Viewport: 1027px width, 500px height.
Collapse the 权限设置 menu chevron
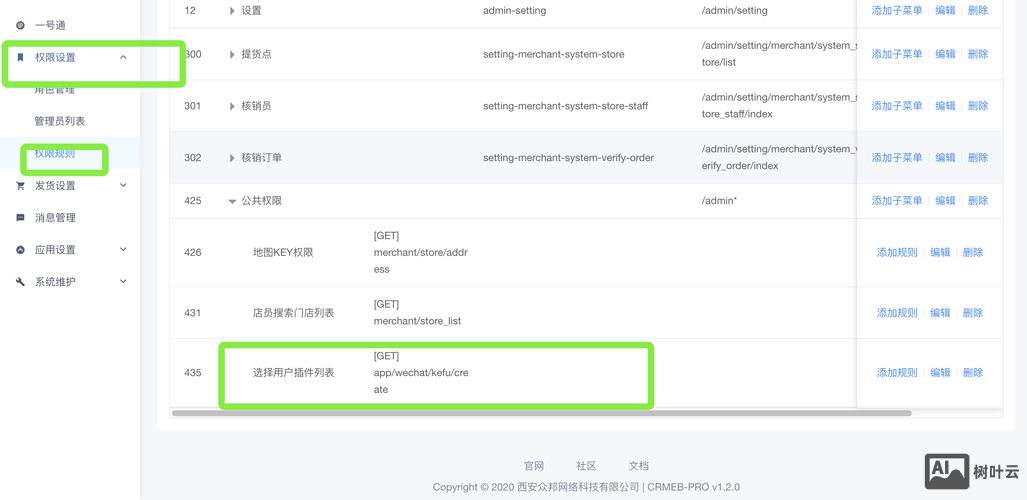[123, 58]
